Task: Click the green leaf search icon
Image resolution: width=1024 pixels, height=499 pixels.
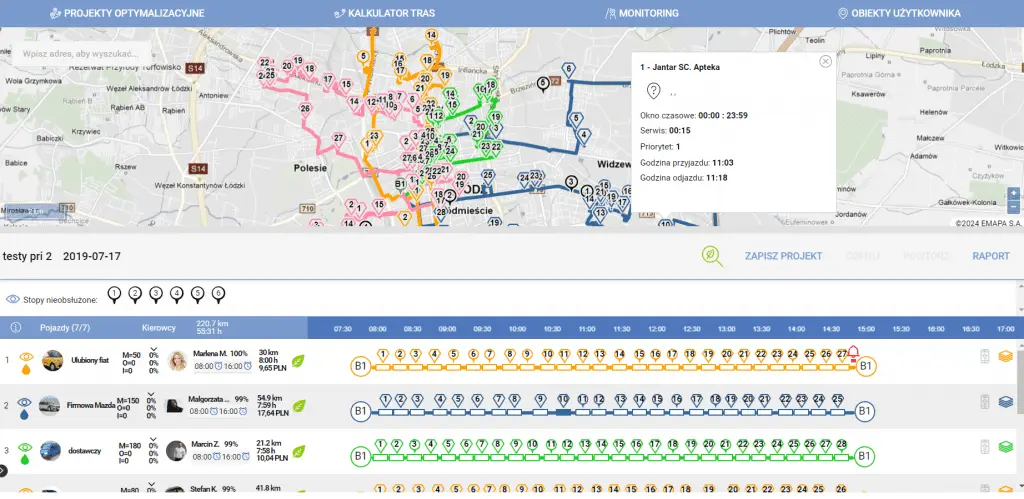Action: (x=712, y=256)
